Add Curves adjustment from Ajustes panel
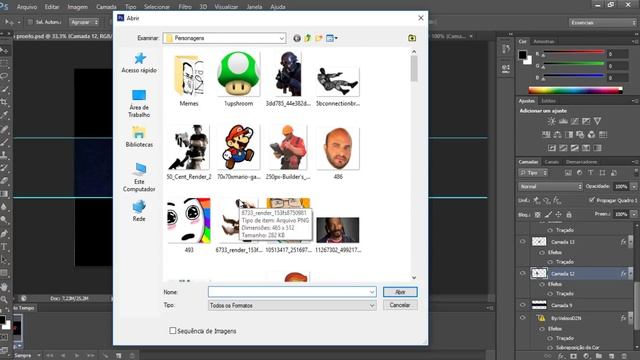640x360 pixels. click(575, 121)
